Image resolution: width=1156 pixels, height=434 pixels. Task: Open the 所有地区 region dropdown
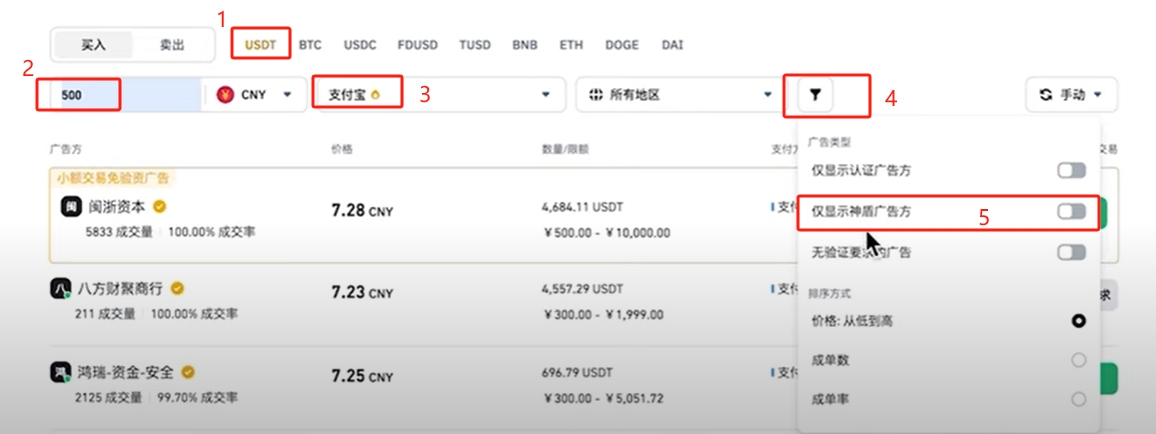click(674, 94)
